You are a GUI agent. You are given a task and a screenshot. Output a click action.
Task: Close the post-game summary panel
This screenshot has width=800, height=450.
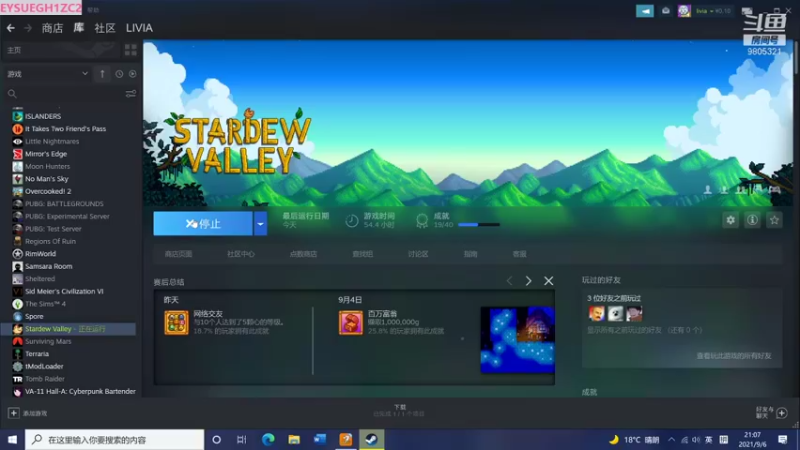pos(548,281)
